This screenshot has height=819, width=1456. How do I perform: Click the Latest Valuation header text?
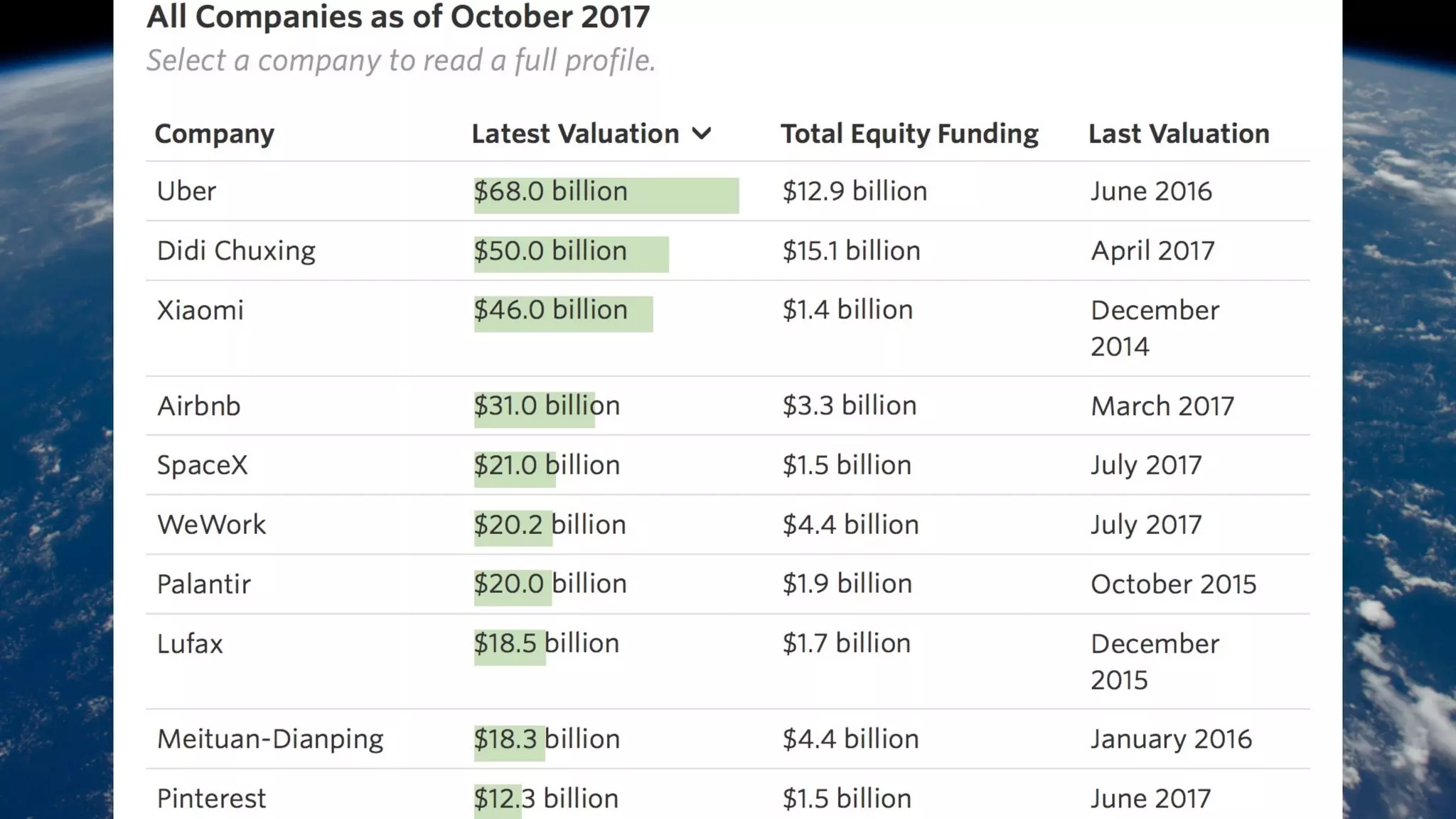pos(575,134)
